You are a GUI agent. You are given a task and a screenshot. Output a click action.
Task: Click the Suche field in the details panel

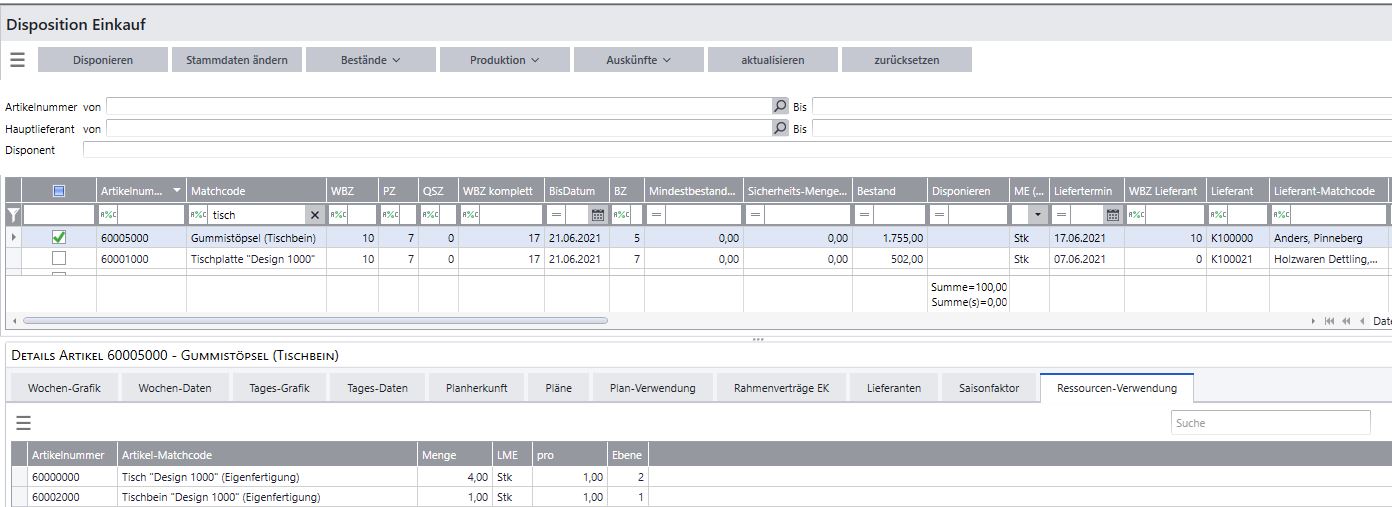[1270, 423]
